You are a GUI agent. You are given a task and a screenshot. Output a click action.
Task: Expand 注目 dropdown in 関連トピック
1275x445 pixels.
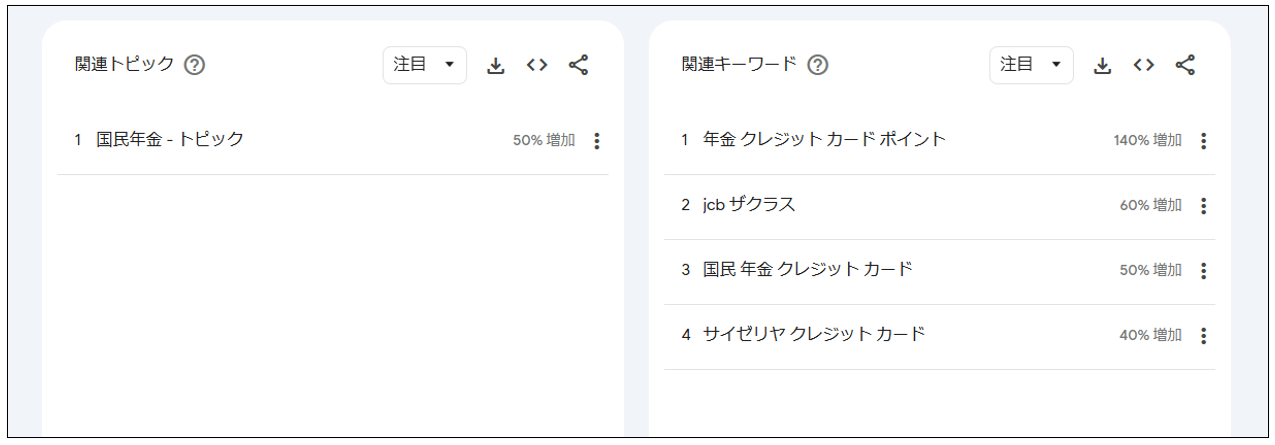pos(425,65)
